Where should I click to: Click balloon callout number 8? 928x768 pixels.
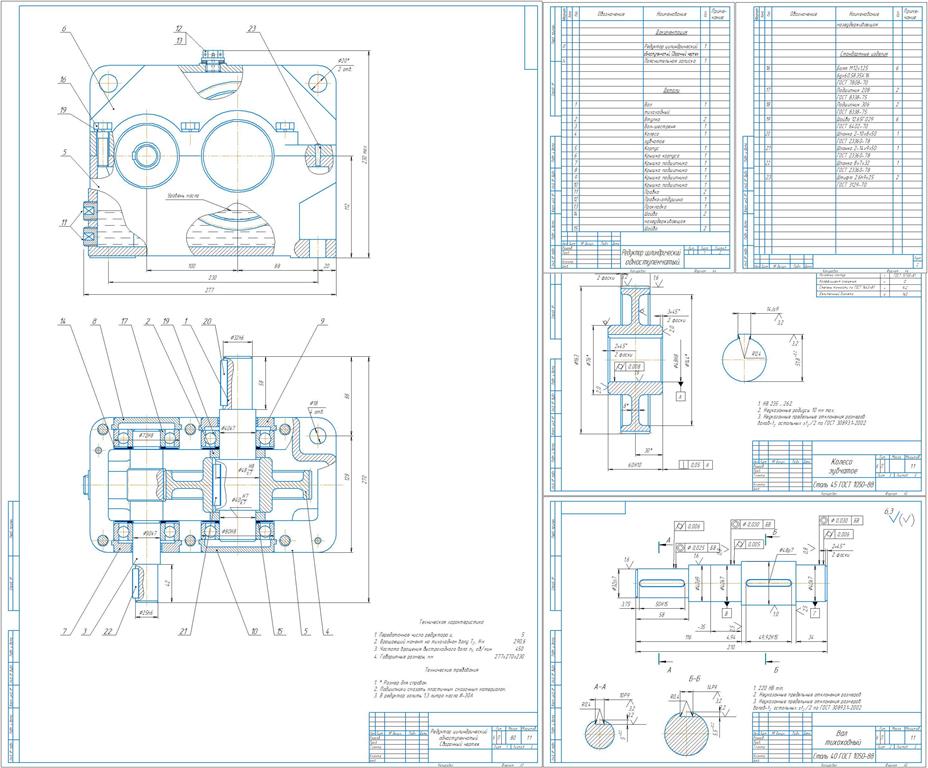point(94,322)
